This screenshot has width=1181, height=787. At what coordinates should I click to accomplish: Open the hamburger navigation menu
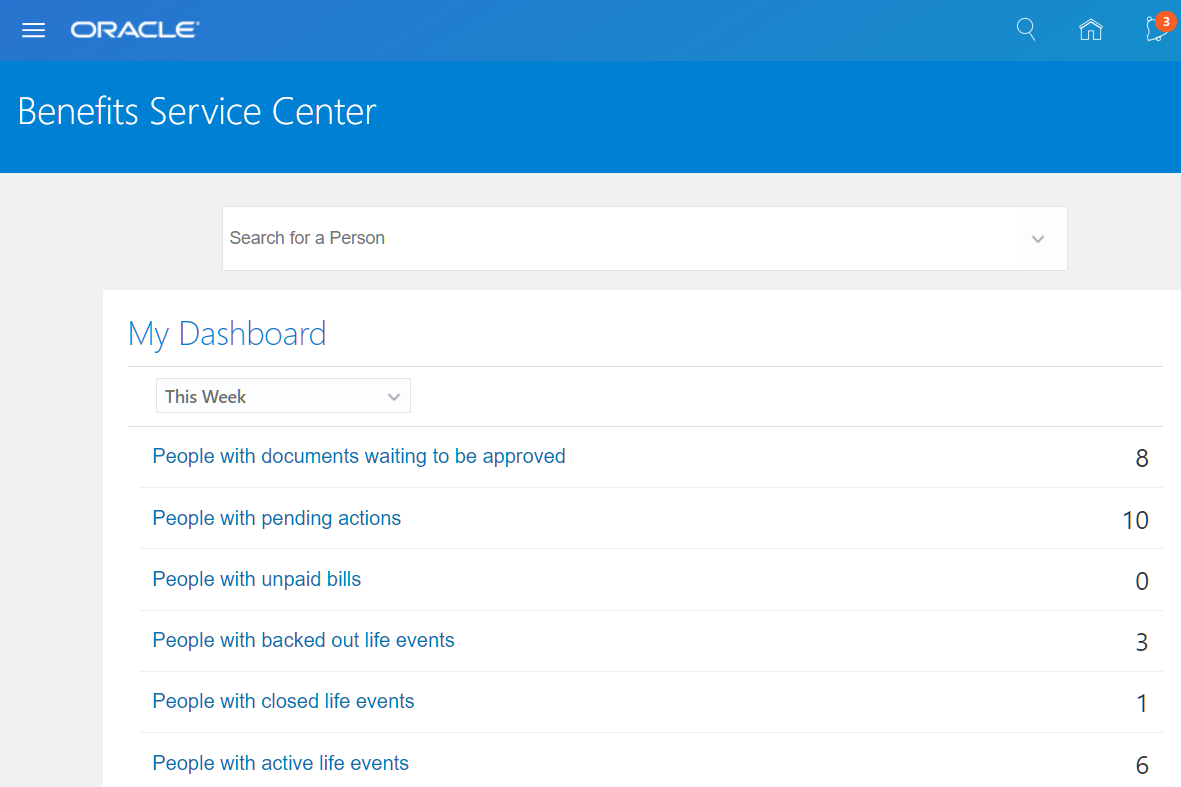click(34, 30)
